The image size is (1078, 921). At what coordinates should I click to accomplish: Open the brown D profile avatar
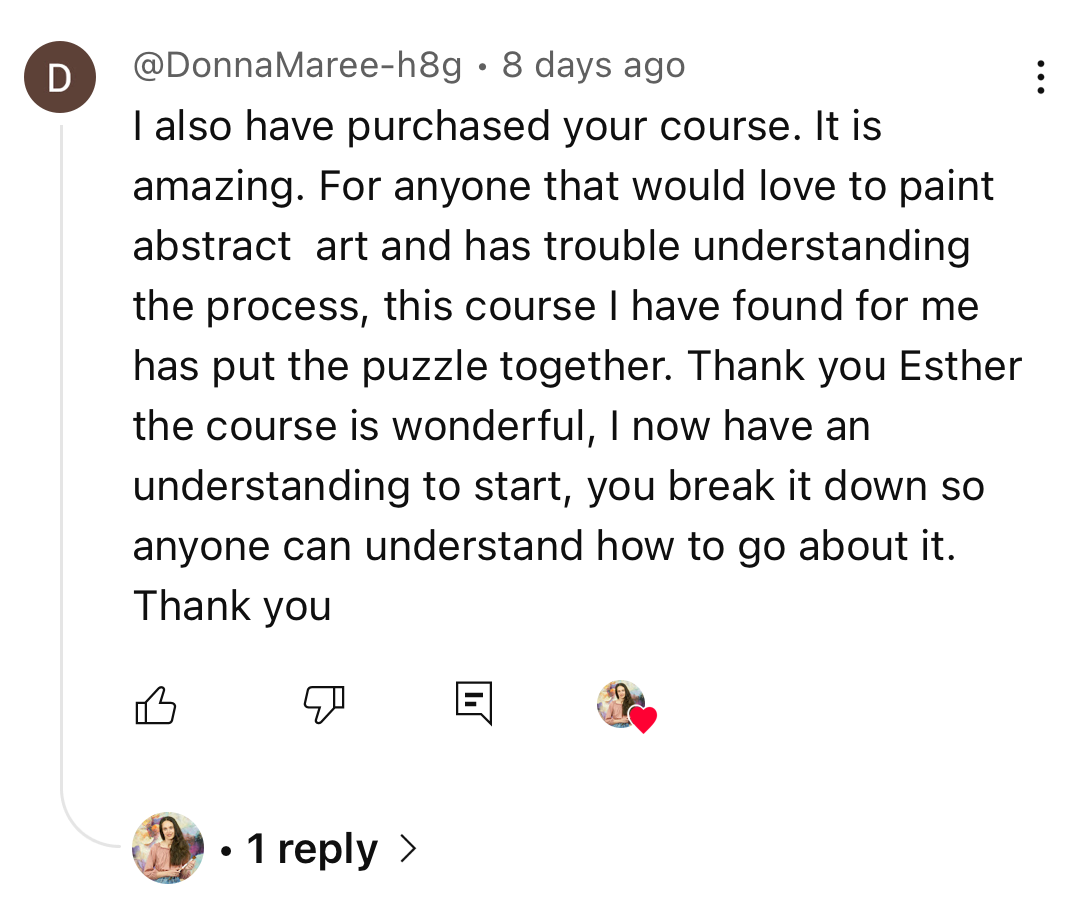(x=60, y=77)
